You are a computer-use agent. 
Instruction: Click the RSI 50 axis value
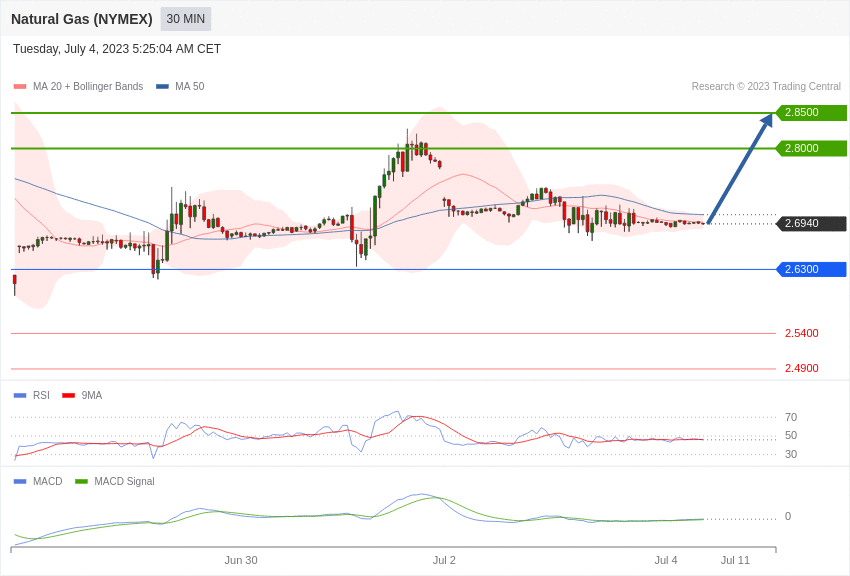(x=791, y=435)
